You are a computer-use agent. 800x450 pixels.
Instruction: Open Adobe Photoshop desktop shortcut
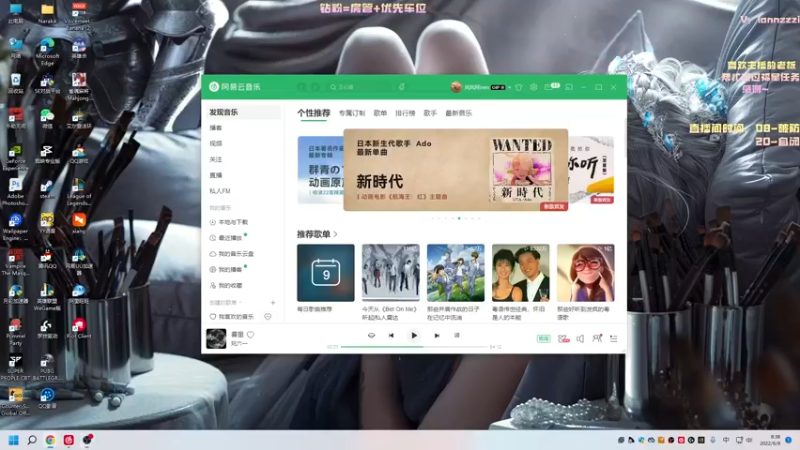(15, 192)
